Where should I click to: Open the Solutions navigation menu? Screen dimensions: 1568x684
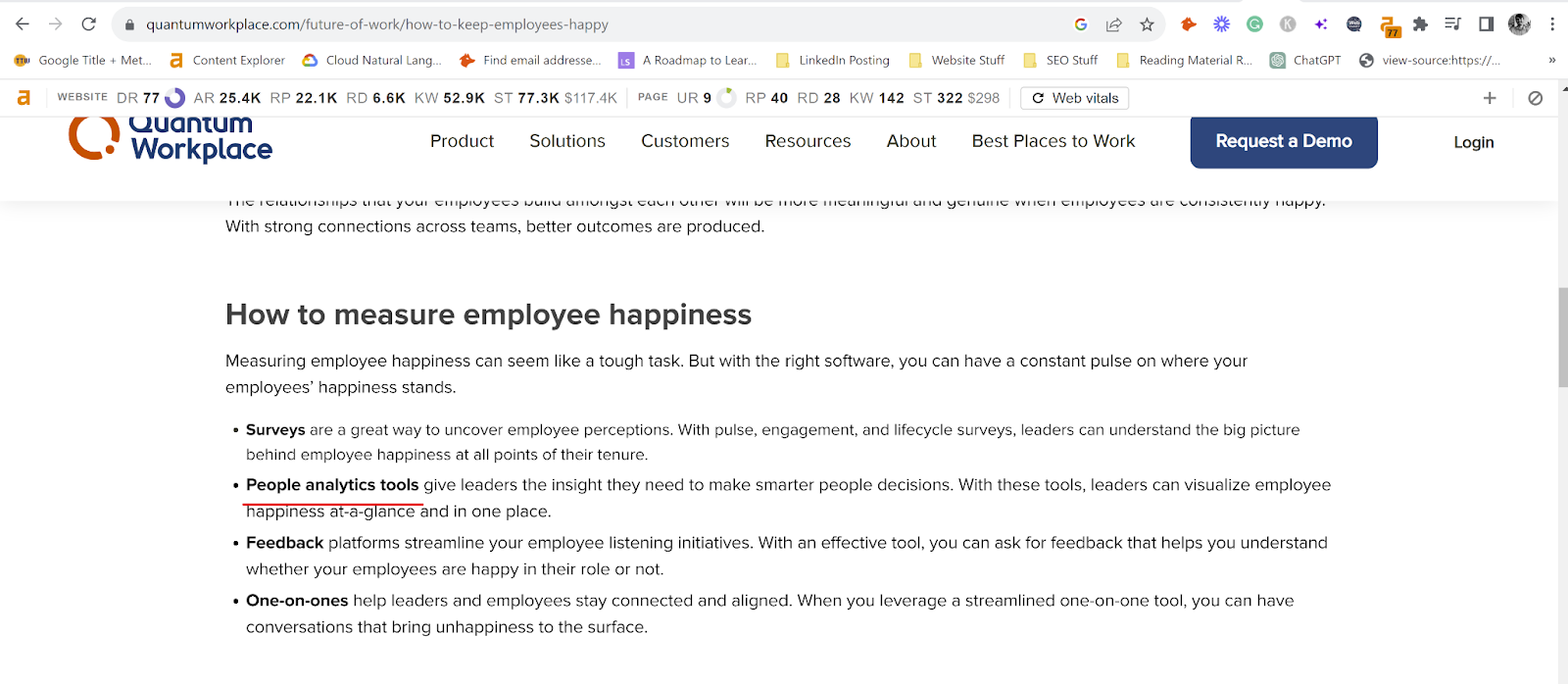click(x=567, y=141)
